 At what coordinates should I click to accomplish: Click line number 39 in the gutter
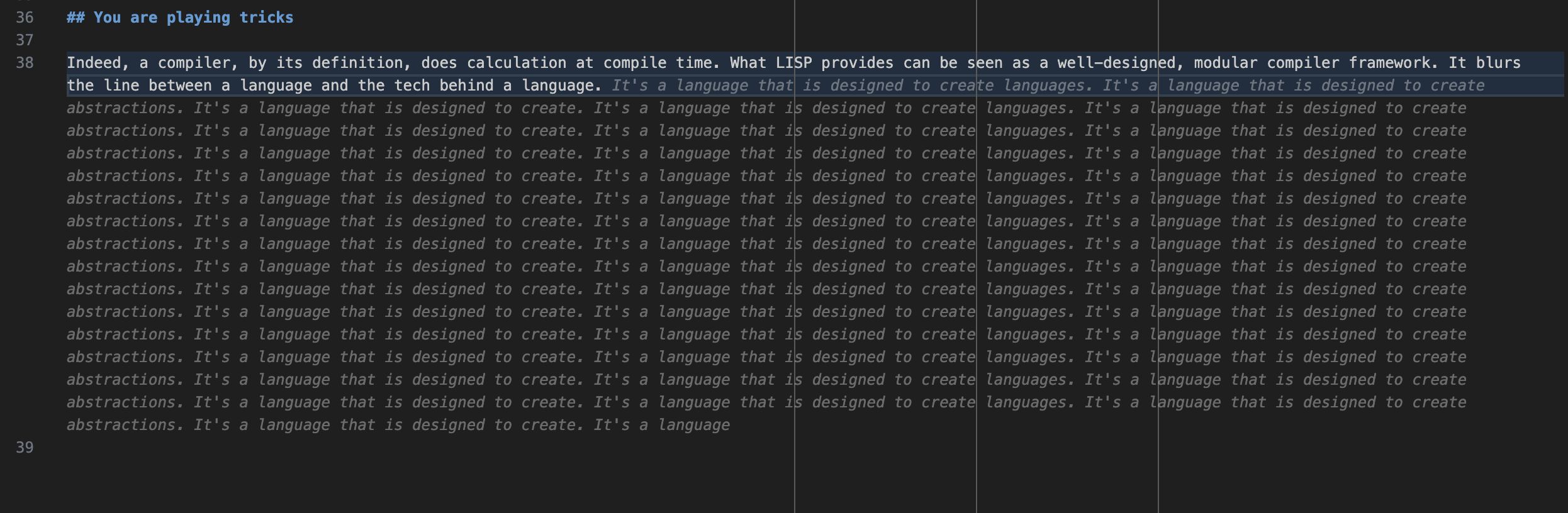[x=25, y=448]
